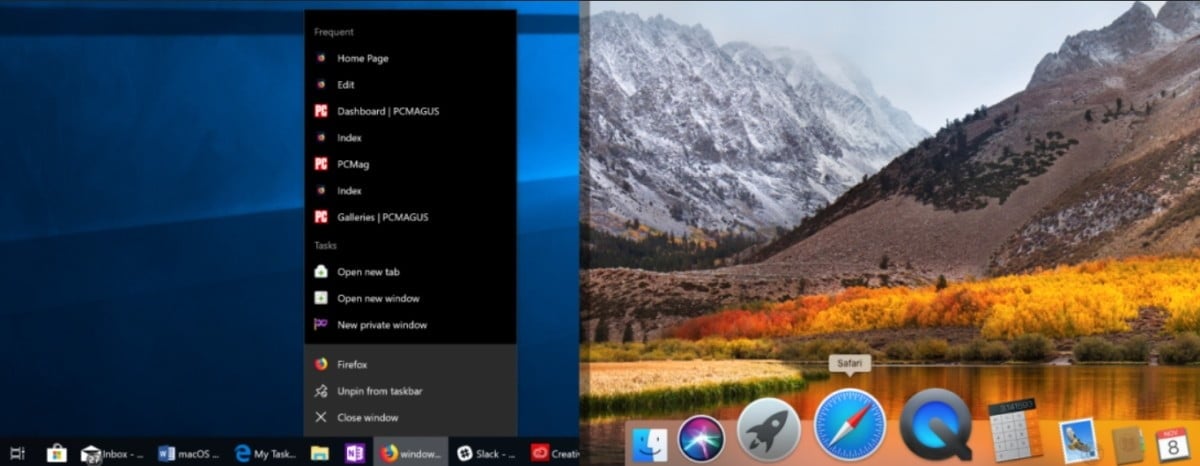Image resolution: width=1200 pixels, height=466 pixels.
Task: Open File Explorer from the taskbar
Action: (320, 454)
